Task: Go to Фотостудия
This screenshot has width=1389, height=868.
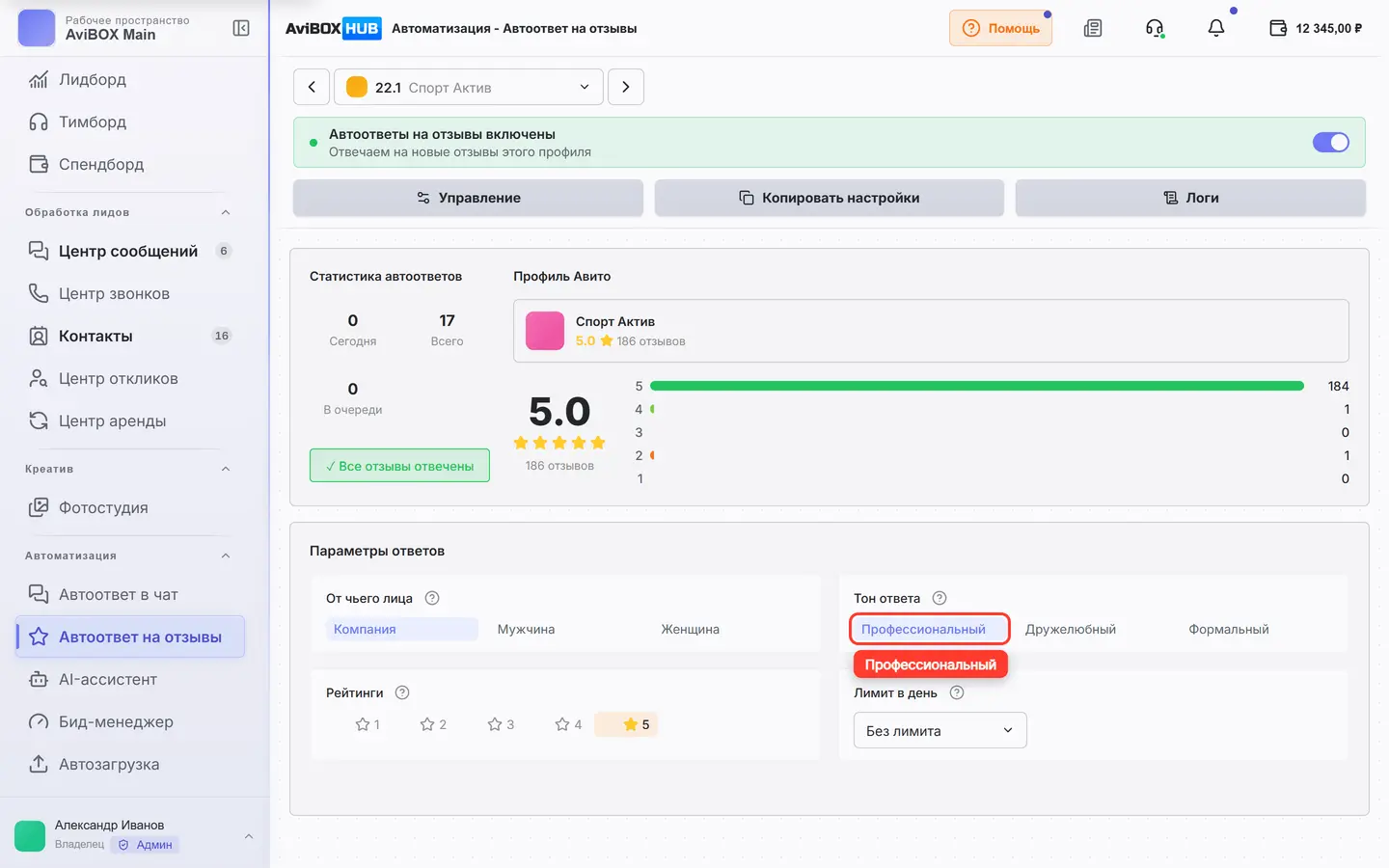Action: coord(130,507)
